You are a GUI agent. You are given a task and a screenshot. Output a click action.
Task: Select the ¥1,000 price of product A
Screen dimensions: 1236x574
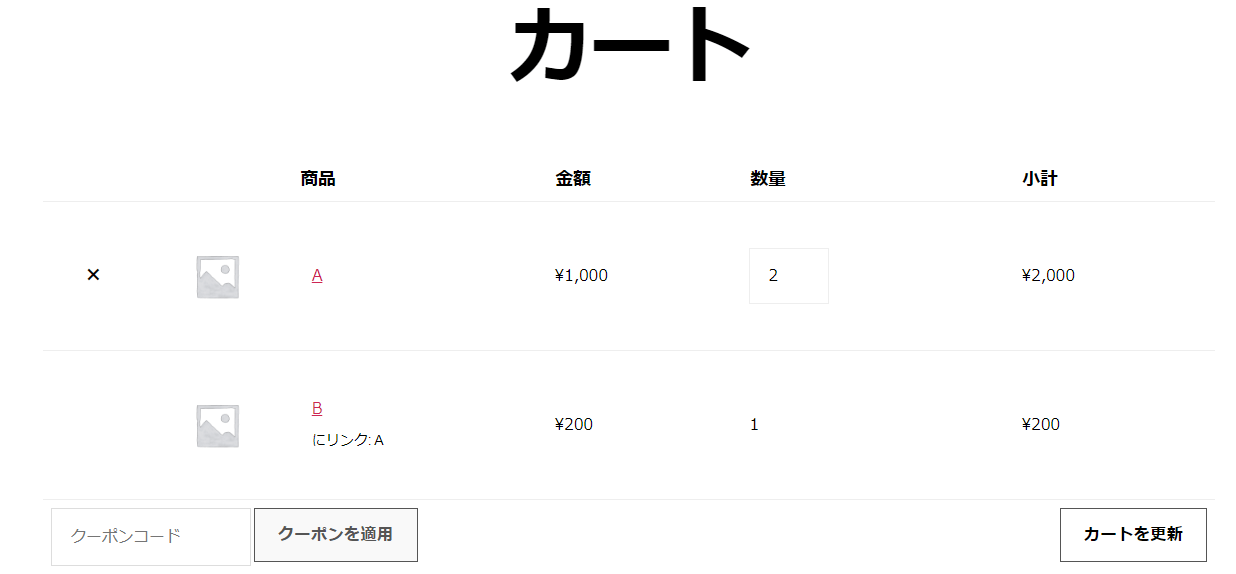581,275
